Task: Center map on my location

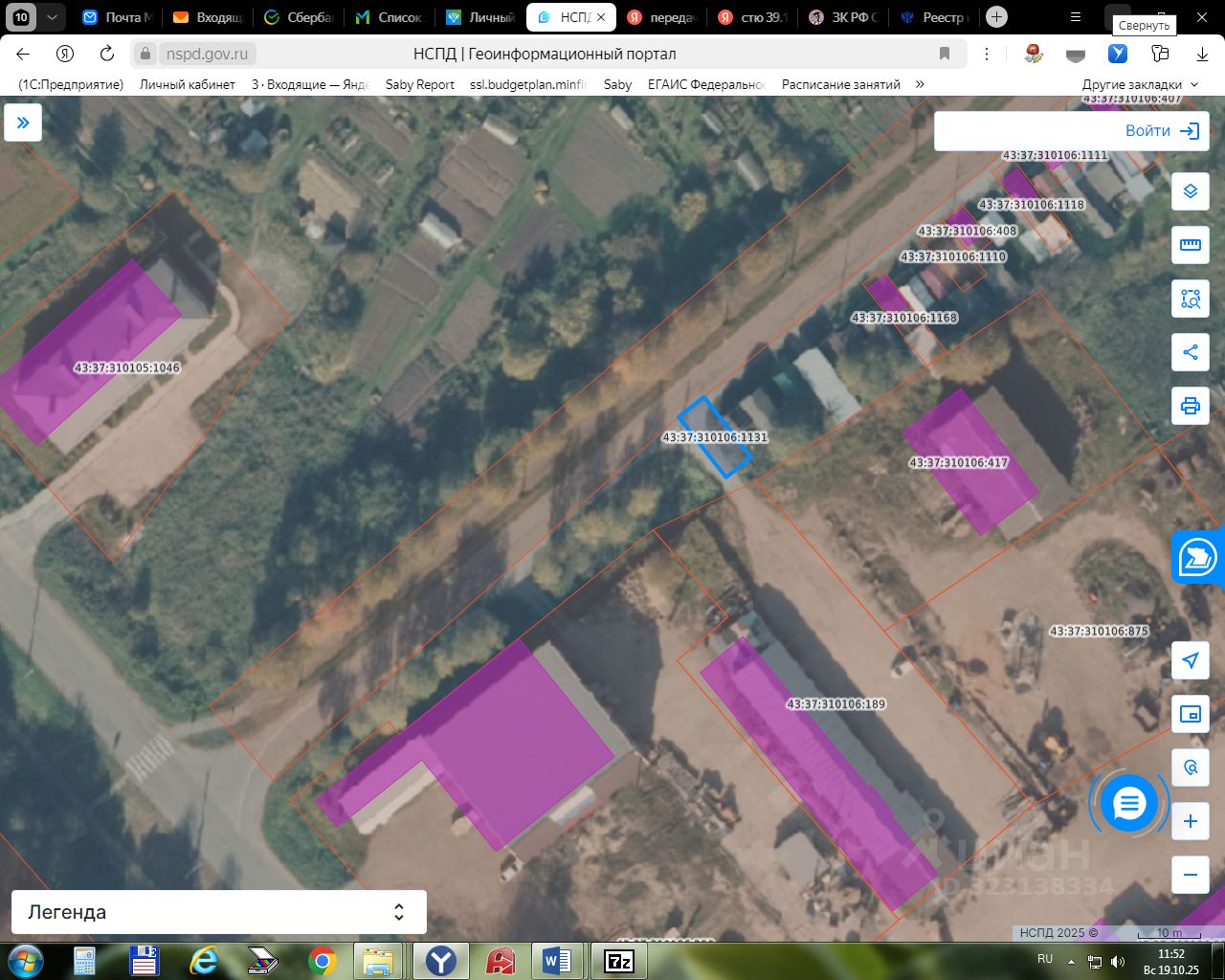Action: [1191, 660]
